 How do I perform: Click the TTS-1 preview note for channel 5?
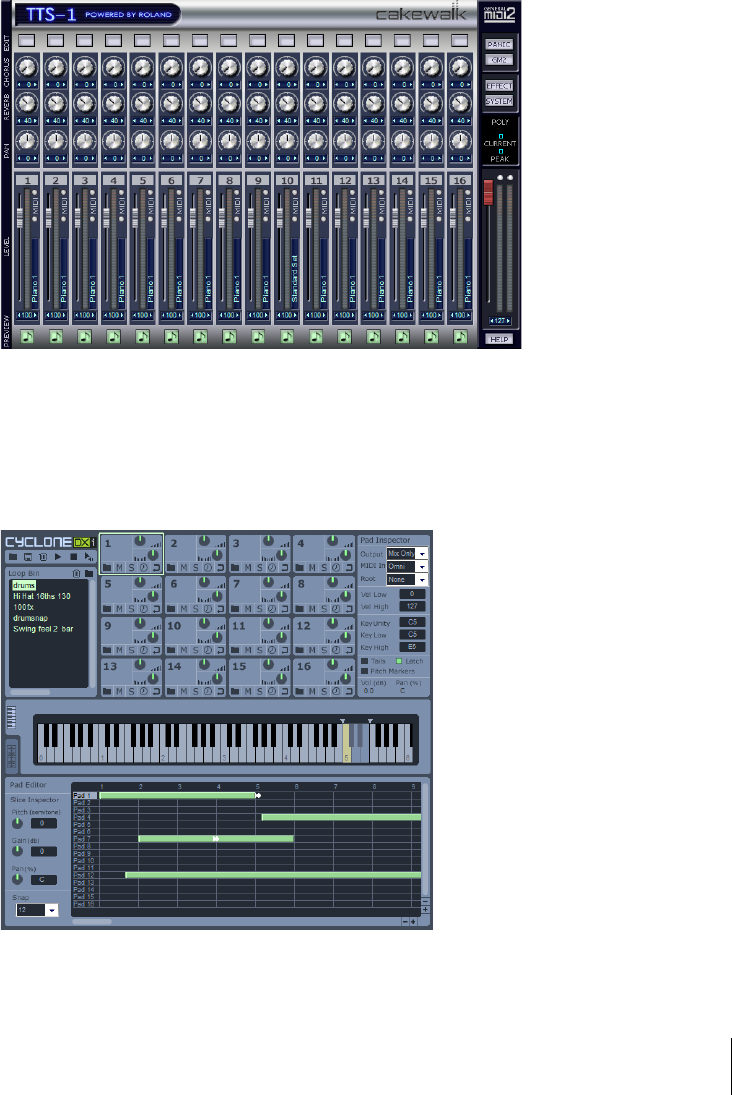pos(142,337)
